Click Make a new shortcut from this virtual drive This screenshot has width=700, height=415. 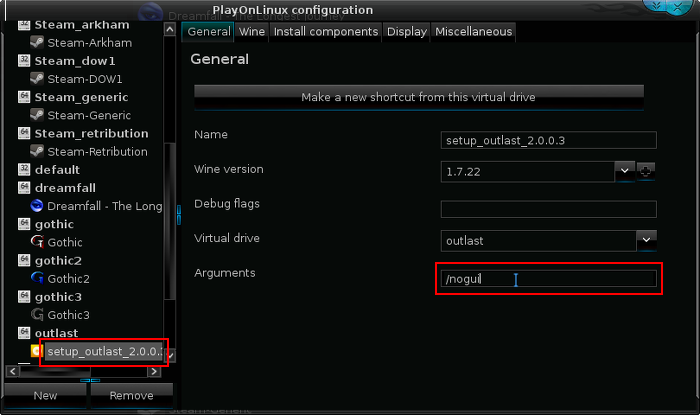(419, 97)
